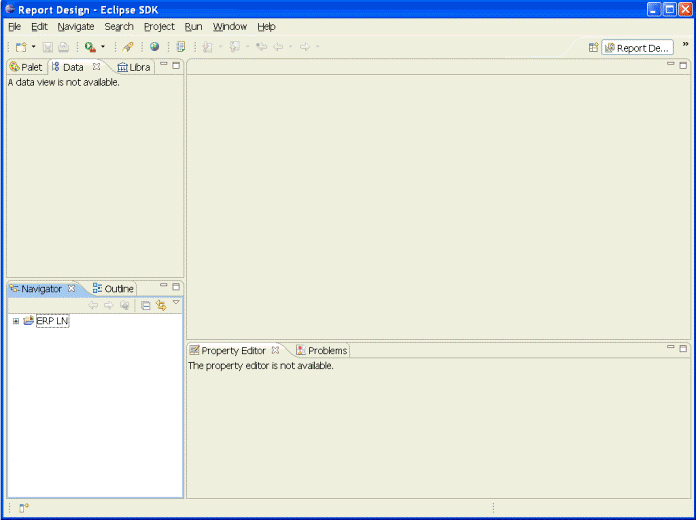Click the rocket icon in the toolbar
The image size is (696, 520).
pos(128,47)
